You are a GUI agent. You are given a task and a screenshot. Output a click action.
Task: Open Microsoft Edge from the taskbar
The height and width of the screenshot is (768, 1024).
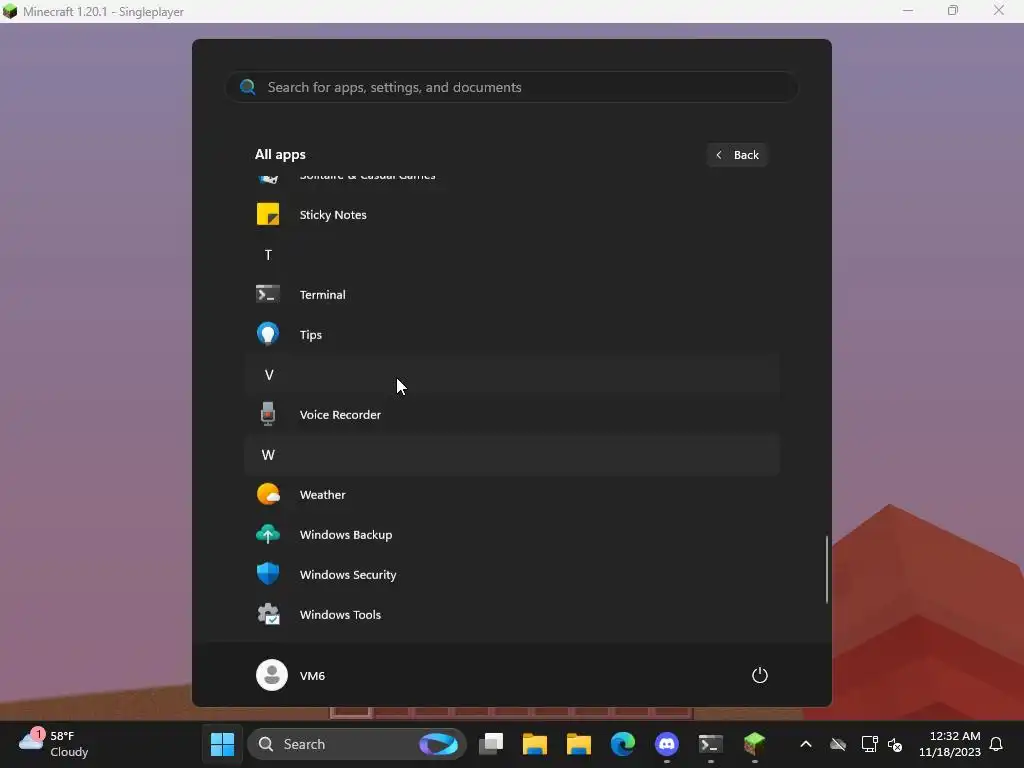pos(622,744)
